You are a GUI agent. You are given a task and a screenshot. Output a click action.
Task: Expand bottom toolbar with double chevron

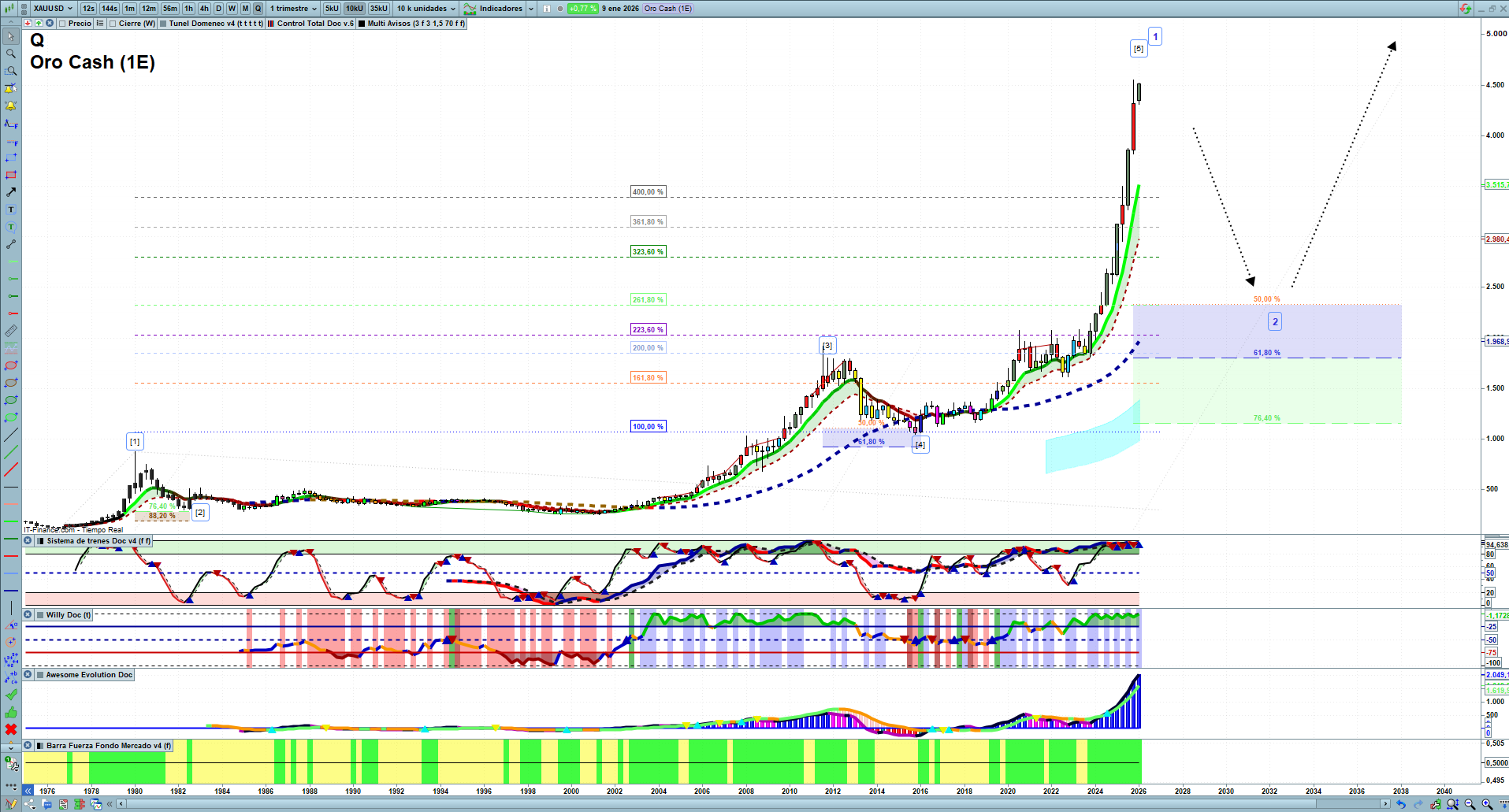tap(110, 804)
